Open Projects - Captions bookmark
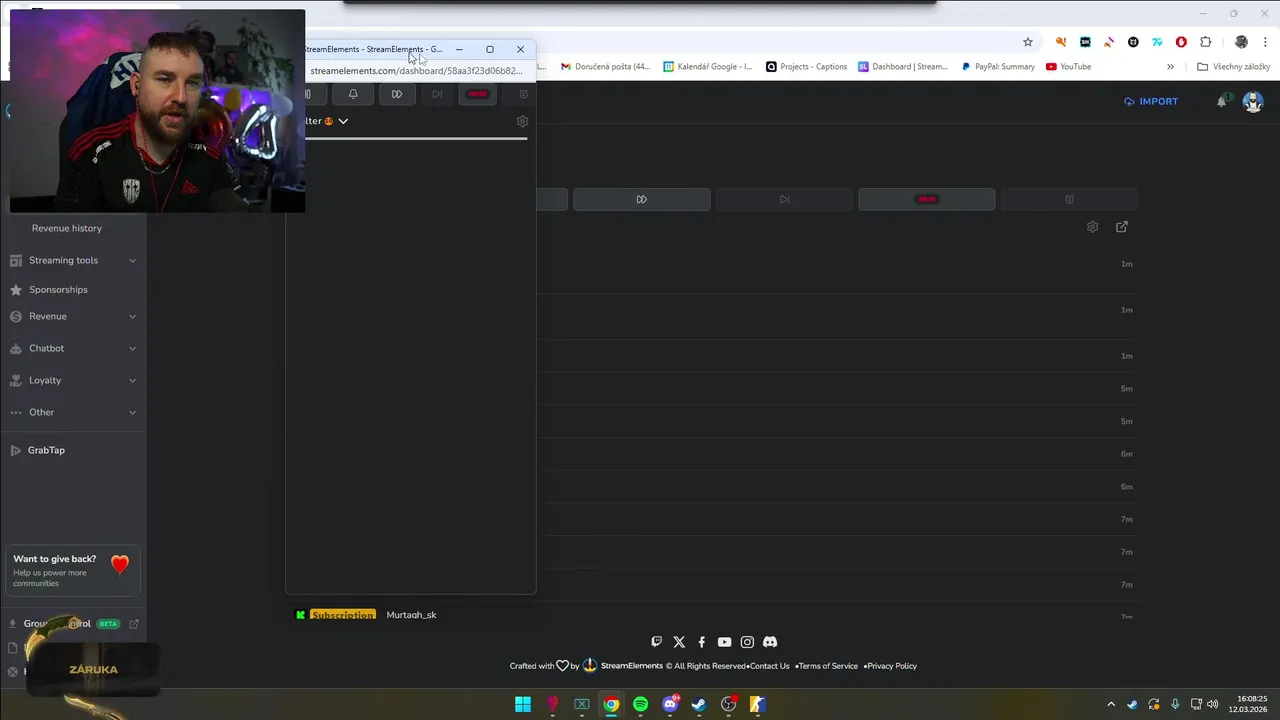Viewport: 1280px width, 720px height. [806, 67]
